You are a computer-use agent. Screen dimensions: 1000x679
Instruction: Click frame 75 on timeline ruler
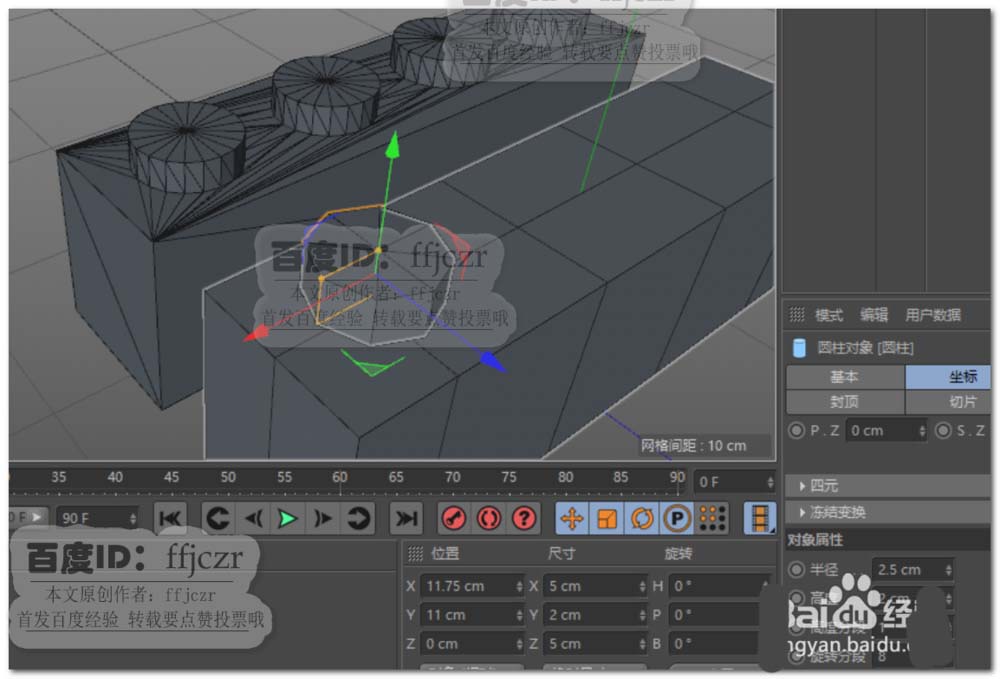point(509,477)
